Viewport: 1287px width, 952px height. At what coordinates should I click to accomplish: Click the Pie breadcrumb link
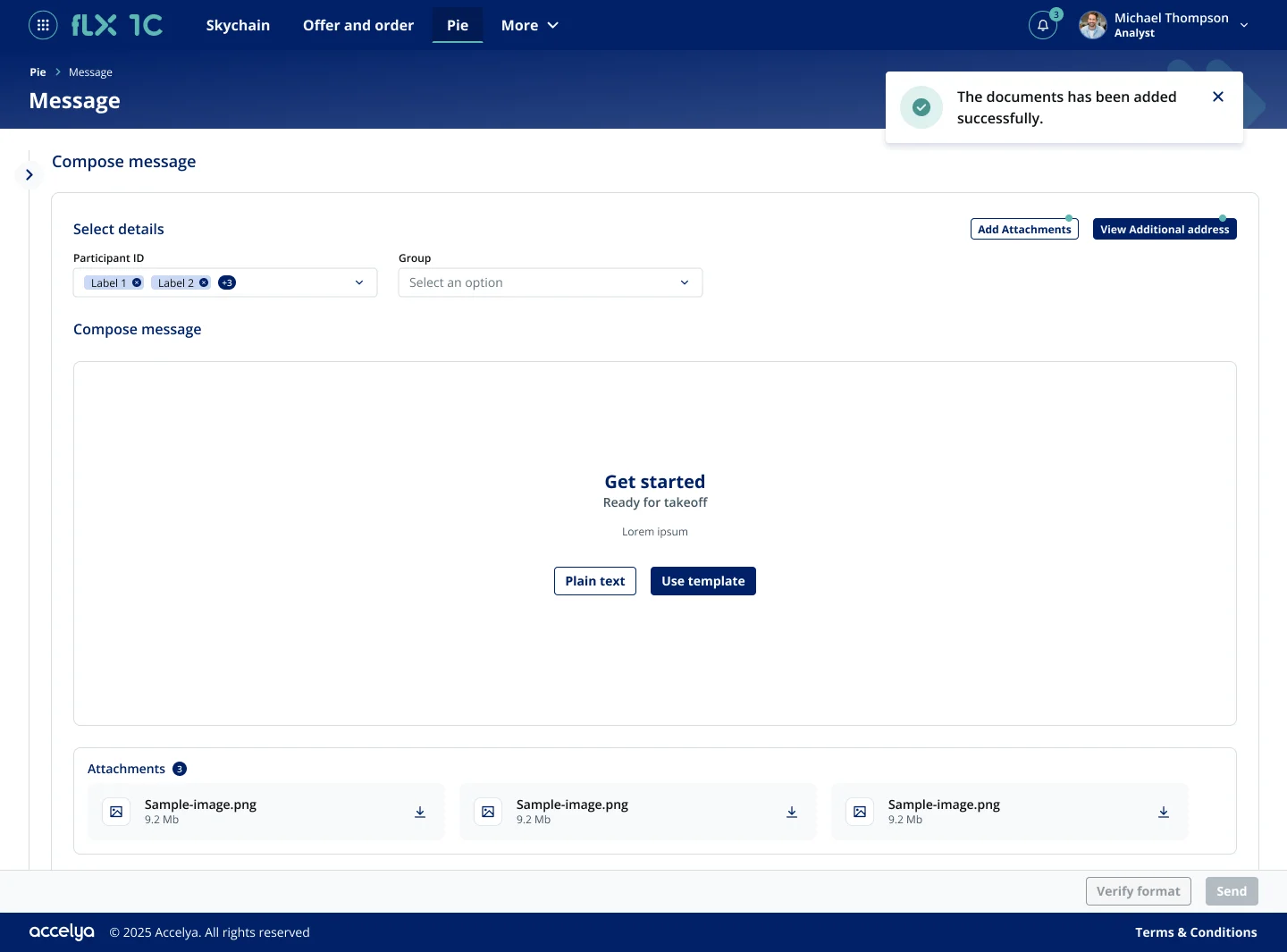[x=38, y=72]
